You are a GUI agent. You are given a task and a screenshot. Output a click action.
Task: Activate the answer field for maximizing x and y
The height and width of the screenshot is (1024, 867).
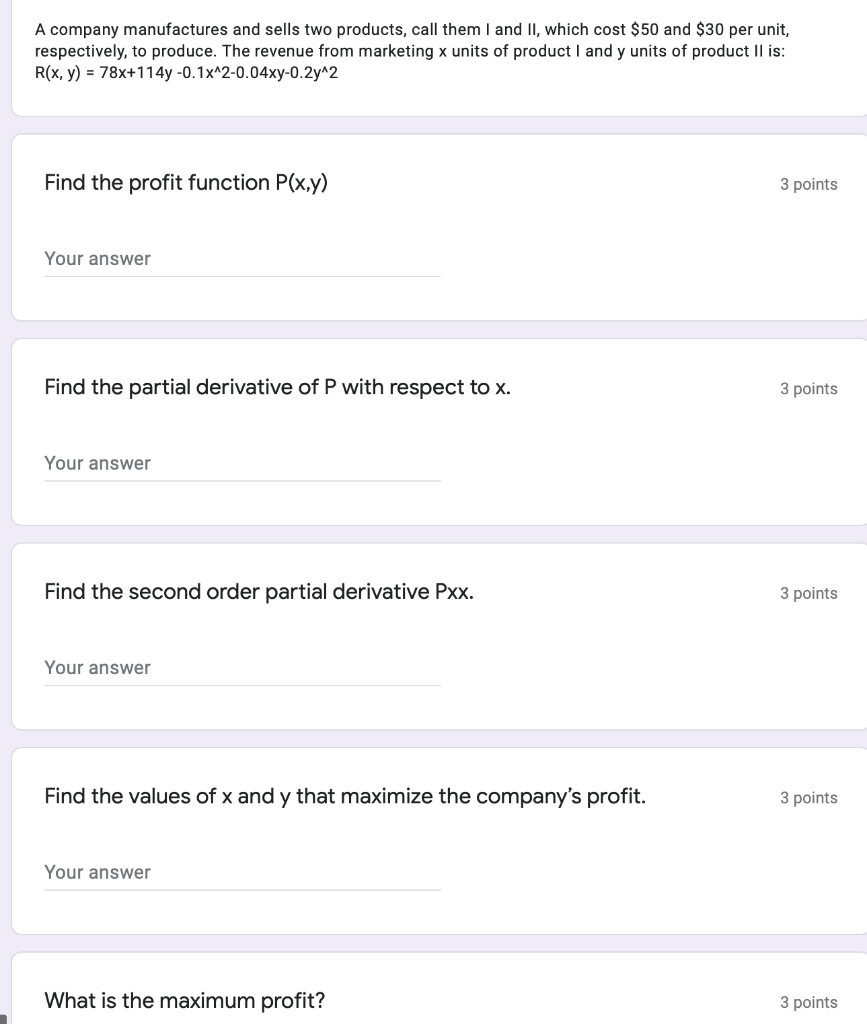pyautogui.click(x=242, y=872)
